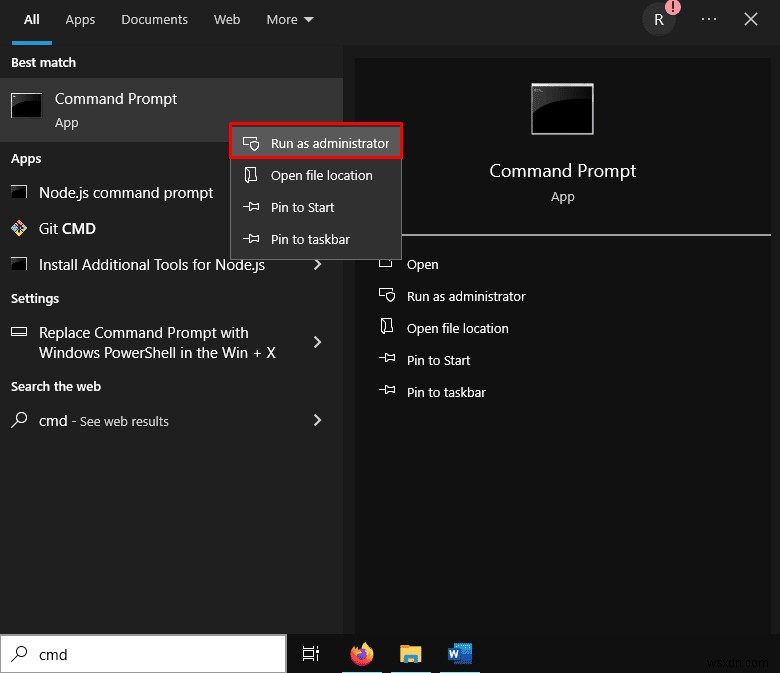Switch to the All search tab
This screenshot has height=673, width=780.
point(32,19)
